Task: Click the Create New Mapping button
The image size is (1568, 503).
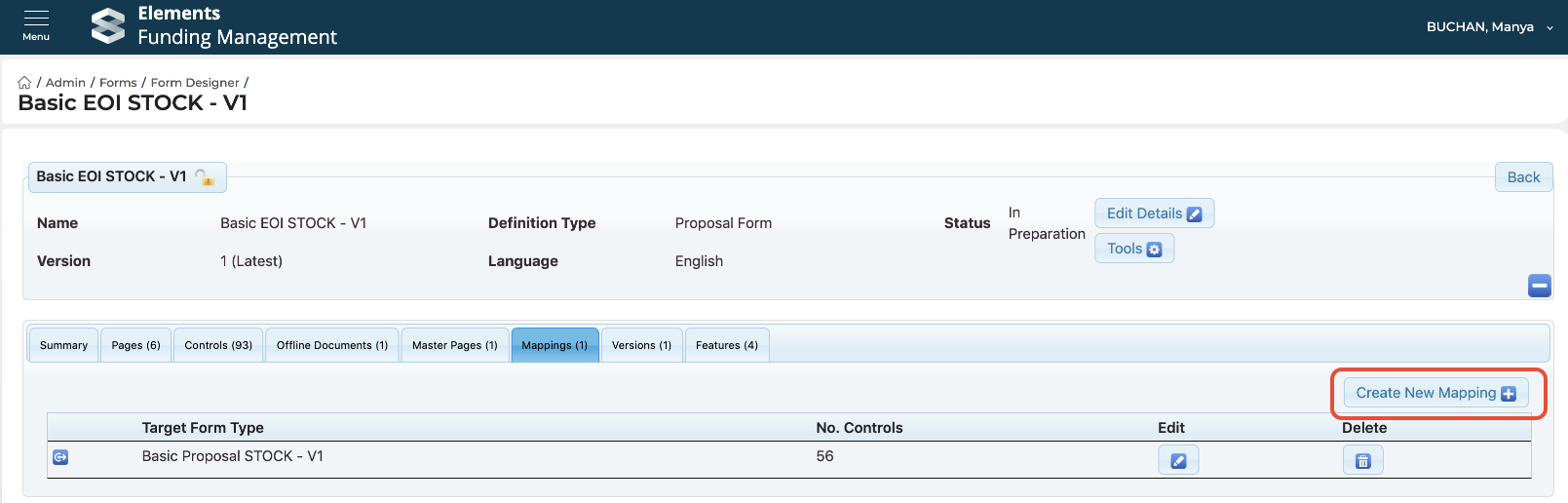Action: pyautogui.click(x=1434, y=393)
